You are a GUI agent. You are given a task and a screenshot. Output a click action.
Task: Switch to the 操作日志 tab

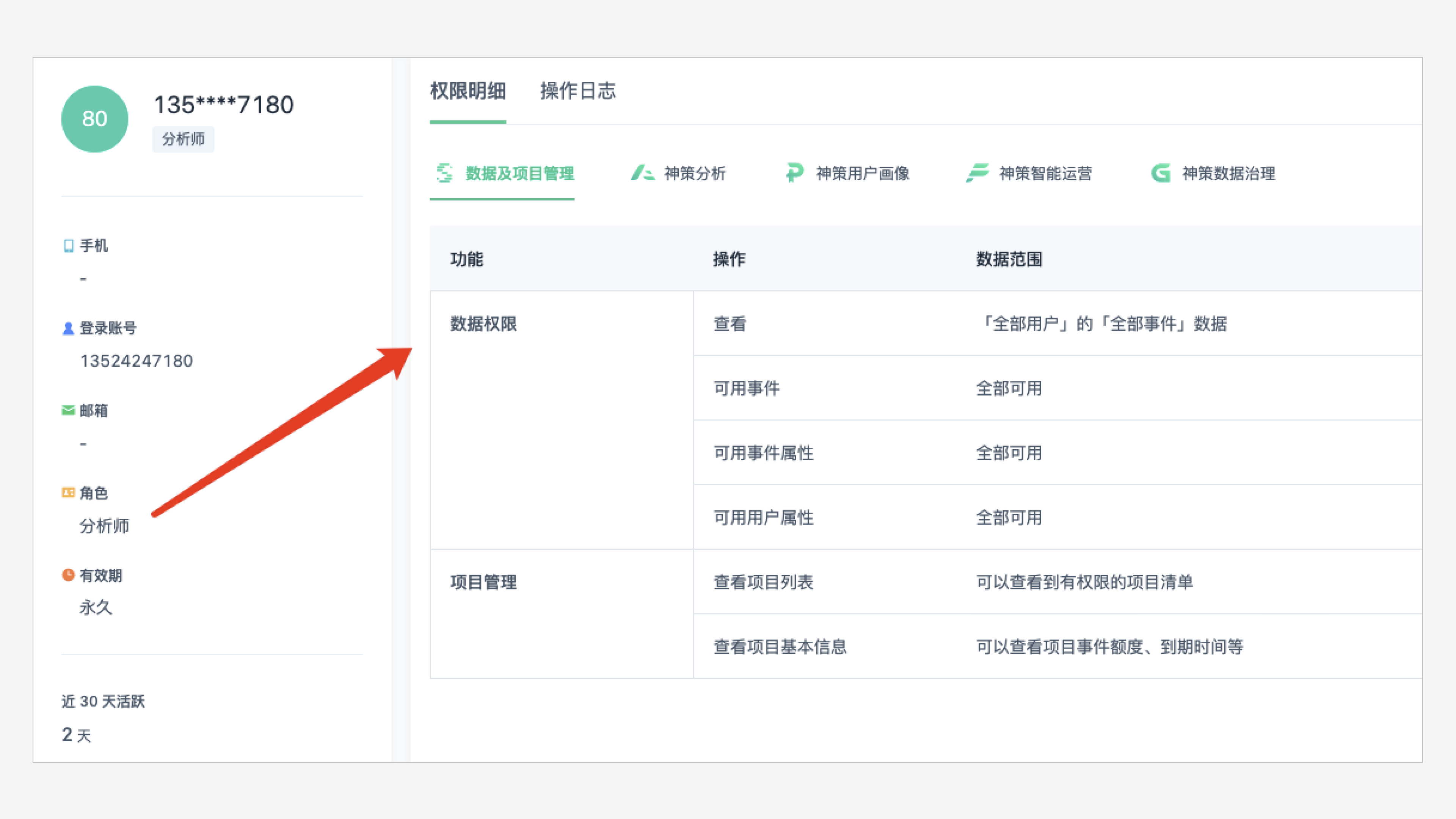tap(577, 91)
